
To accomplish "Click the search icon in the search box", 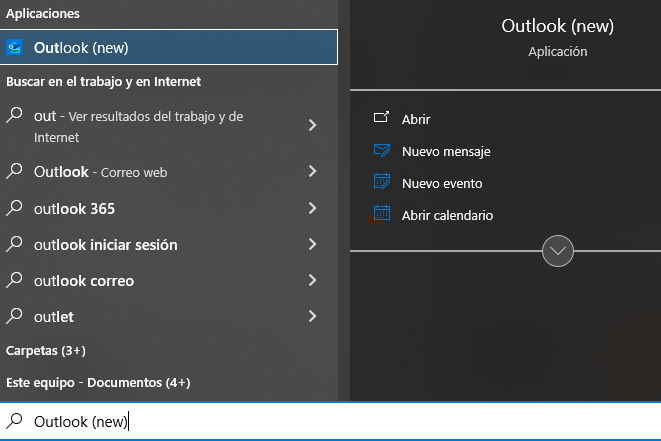I will point(14,421).
